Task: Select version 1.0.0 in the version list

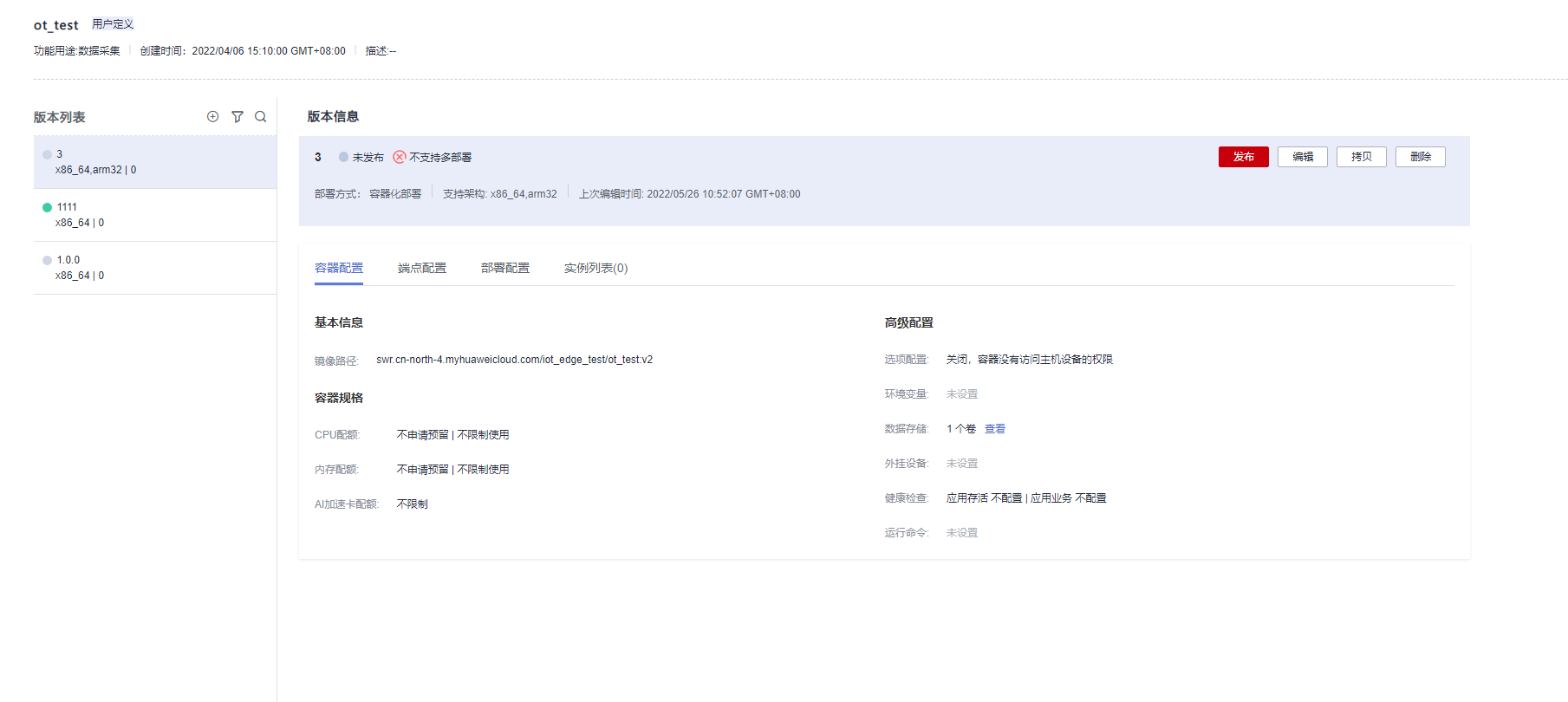Action: pos(155,268)
